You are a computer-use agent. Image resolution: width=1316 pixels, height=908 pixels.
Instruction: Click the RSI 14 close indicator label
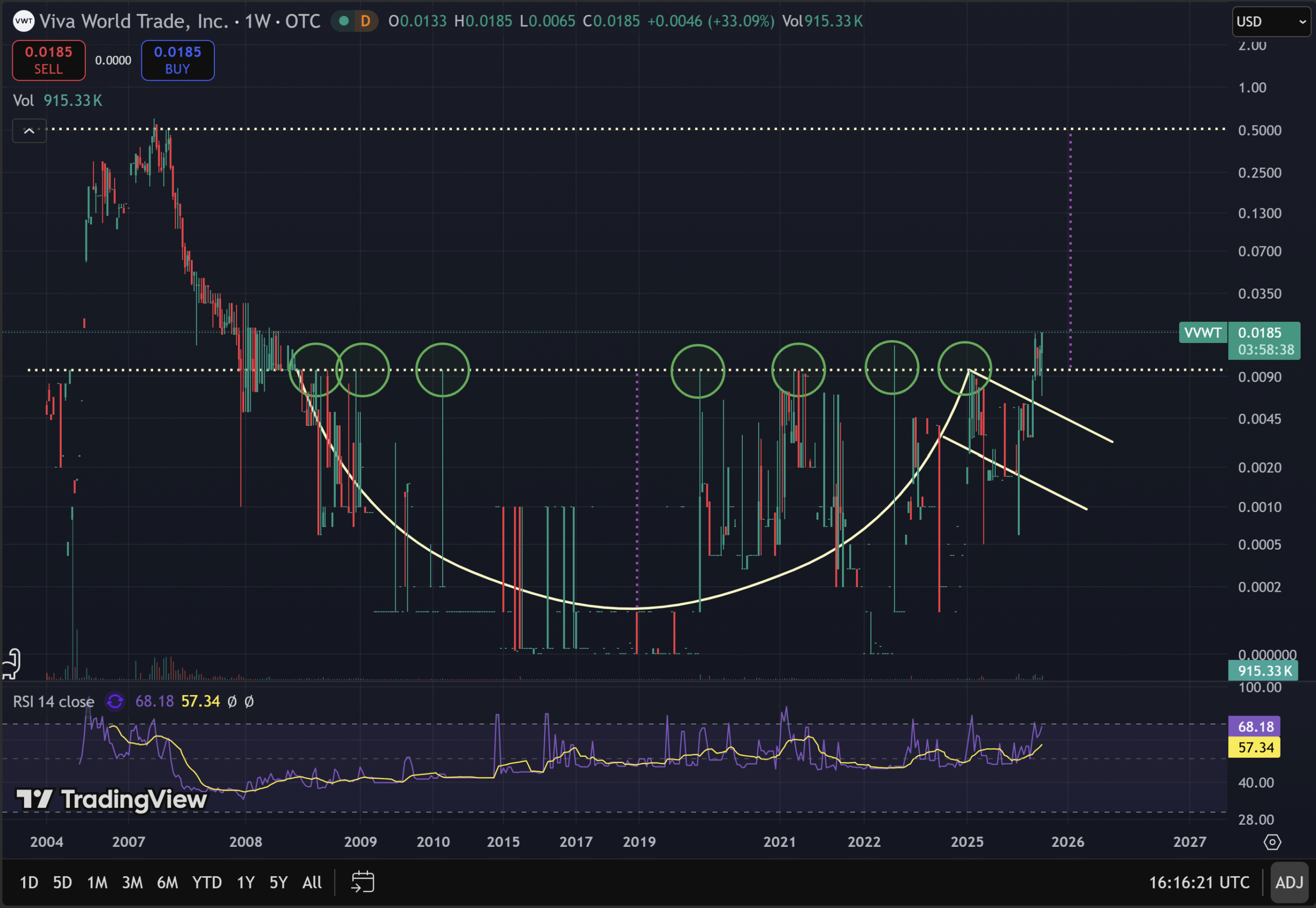coord(53,701)
